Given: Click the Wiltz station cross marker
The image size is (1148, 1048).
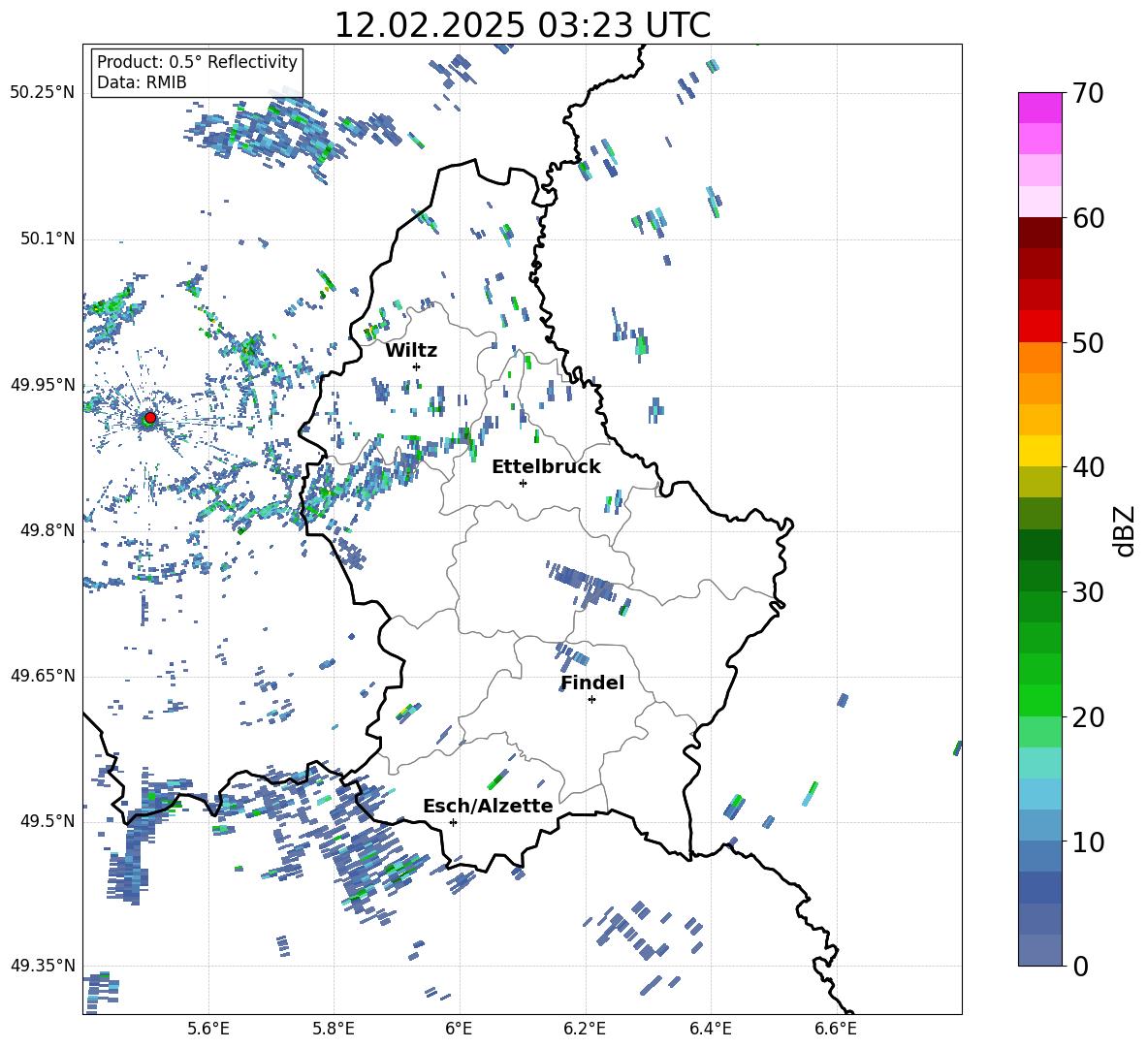Looking at the screenshot, I should pos(417,366).
